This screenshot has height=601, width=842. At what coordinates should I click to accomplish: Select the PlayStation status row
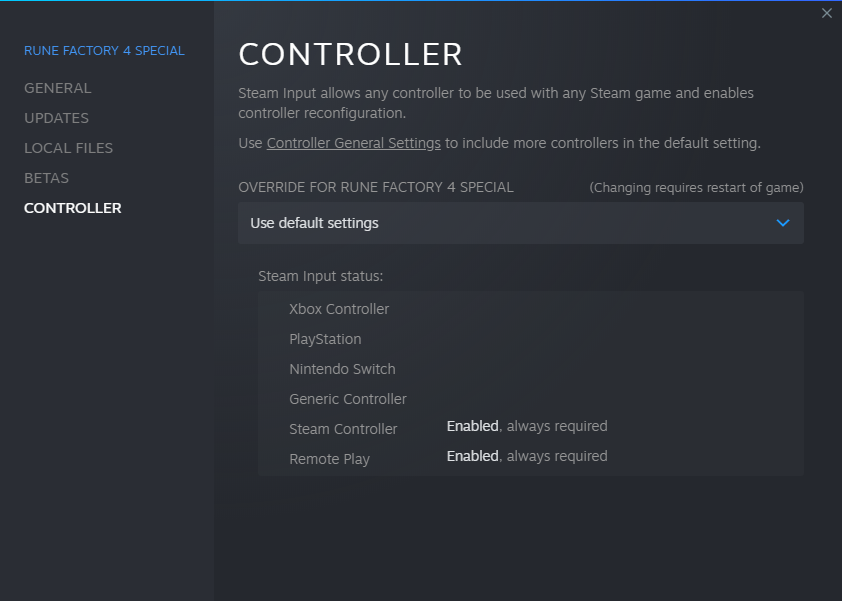(325, 339)
